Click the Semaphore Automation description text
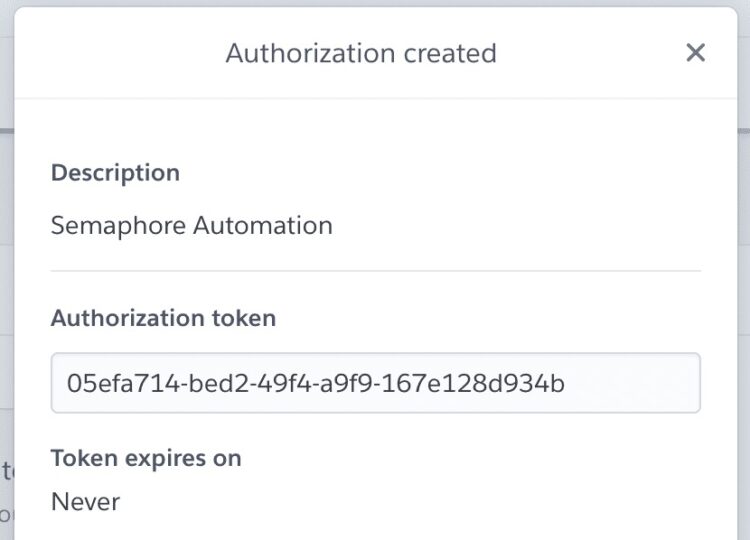Viewport: 750px width, 540px height. (192, 225)
